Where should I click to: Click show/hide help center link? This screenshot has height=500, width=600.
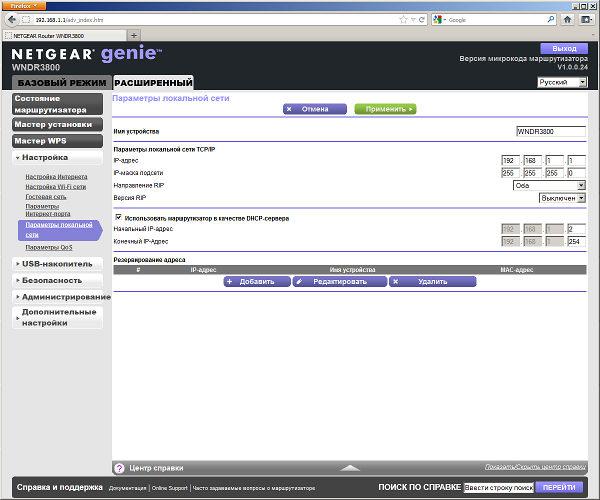pos(535,467)
